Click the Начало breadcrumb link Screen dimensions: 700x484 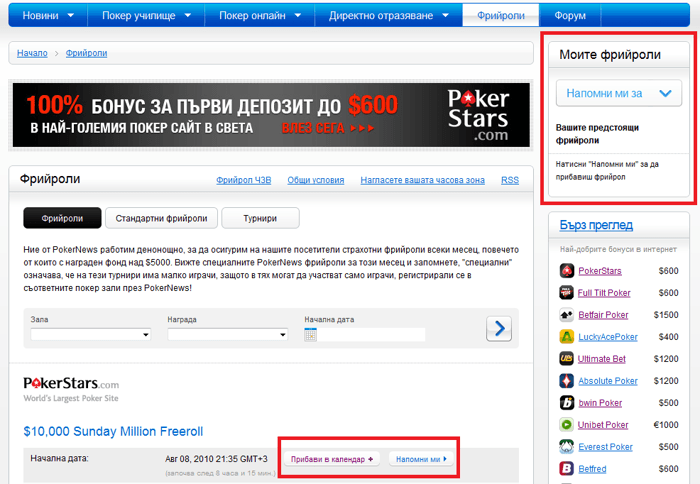(32, 53)
